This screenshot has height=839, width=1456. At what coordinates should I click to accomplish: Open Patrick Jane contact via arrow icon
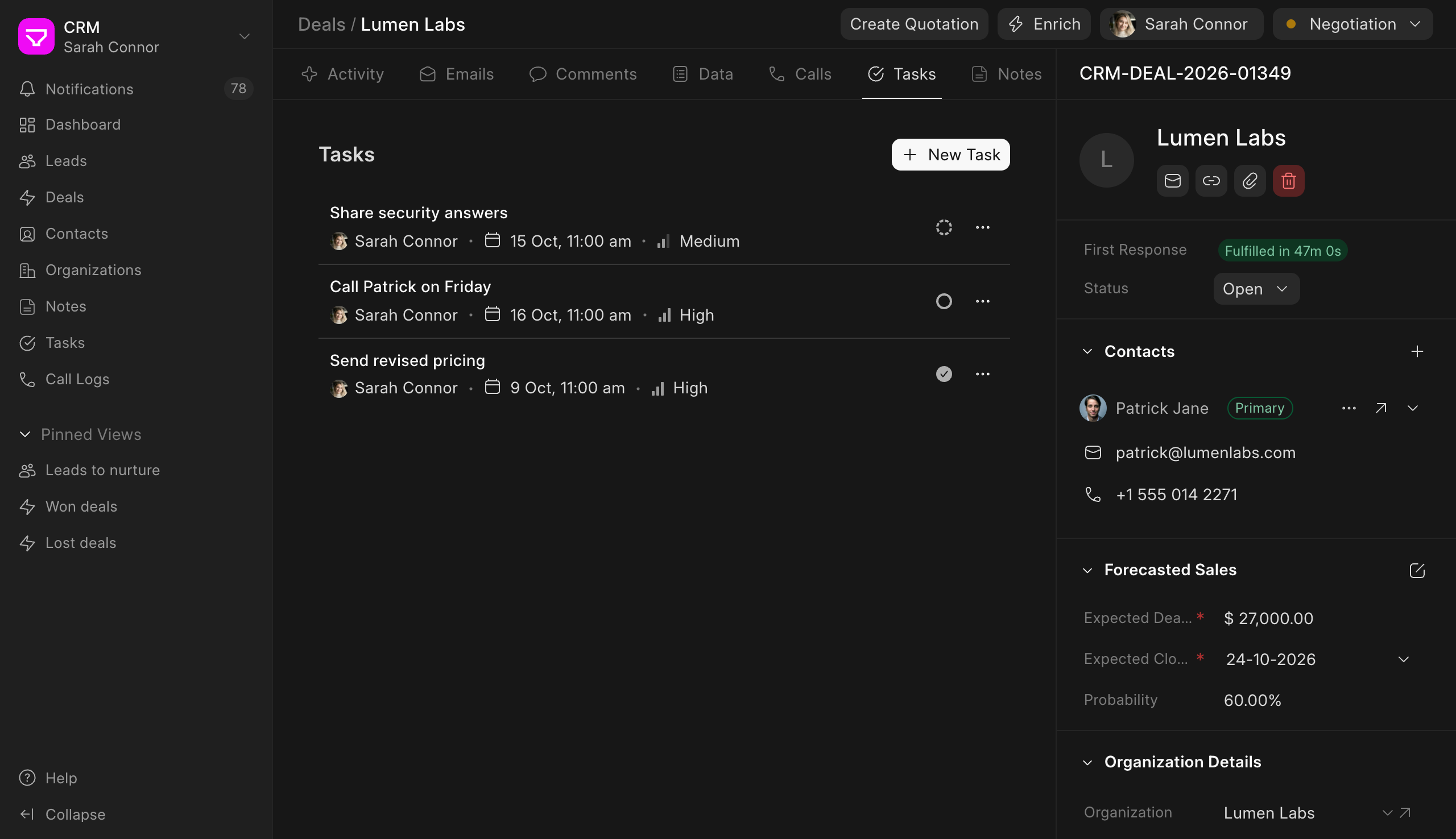(1380, 408)
